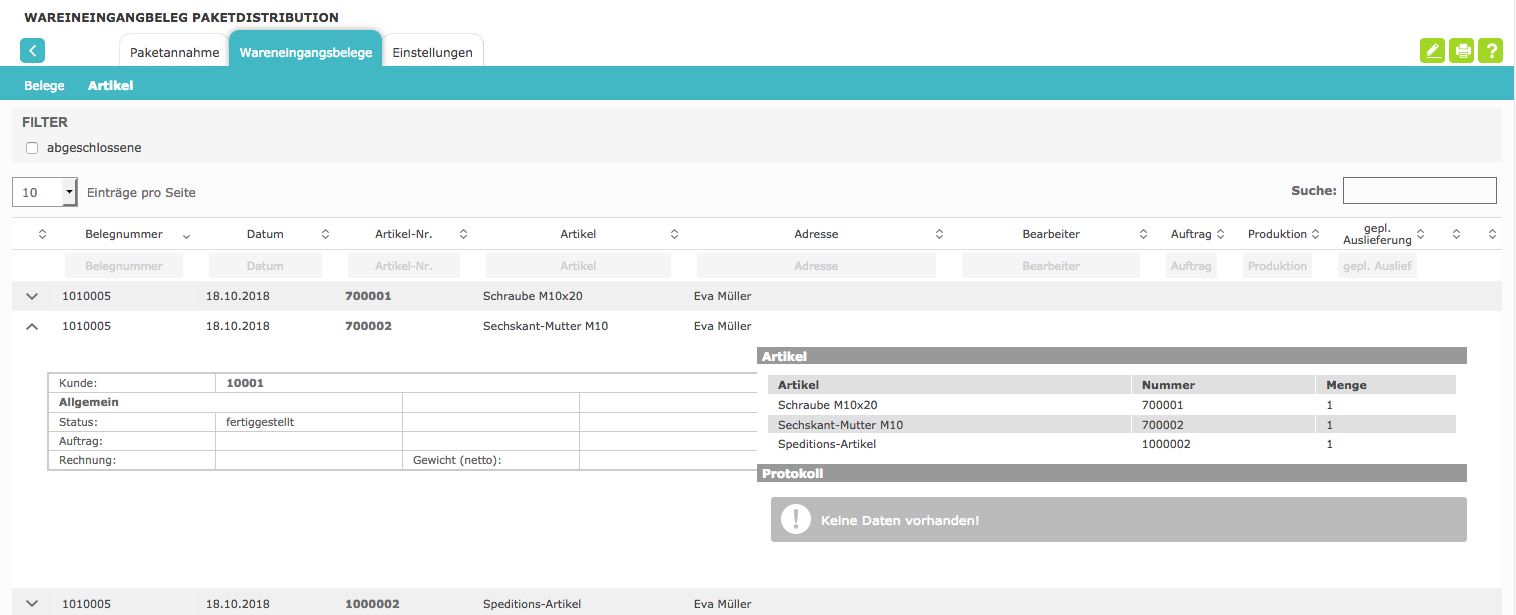Screen dimensions: 1516x615
Task: Collapse row for Sechskant-Mutter M10
Action: [32, 326]
